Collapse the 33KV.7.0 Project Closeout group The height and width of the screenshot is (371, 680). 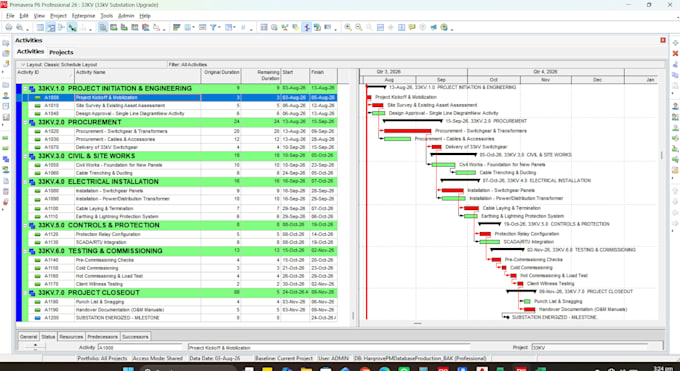pos(25,293)
